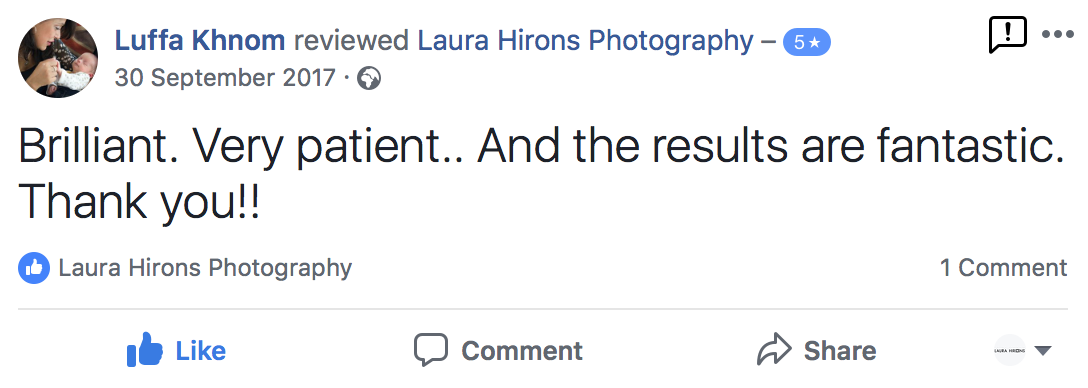The image size is (1088, 388).
Task: Open the three-dot more options menu
Action: click(x=1057, y=35)
